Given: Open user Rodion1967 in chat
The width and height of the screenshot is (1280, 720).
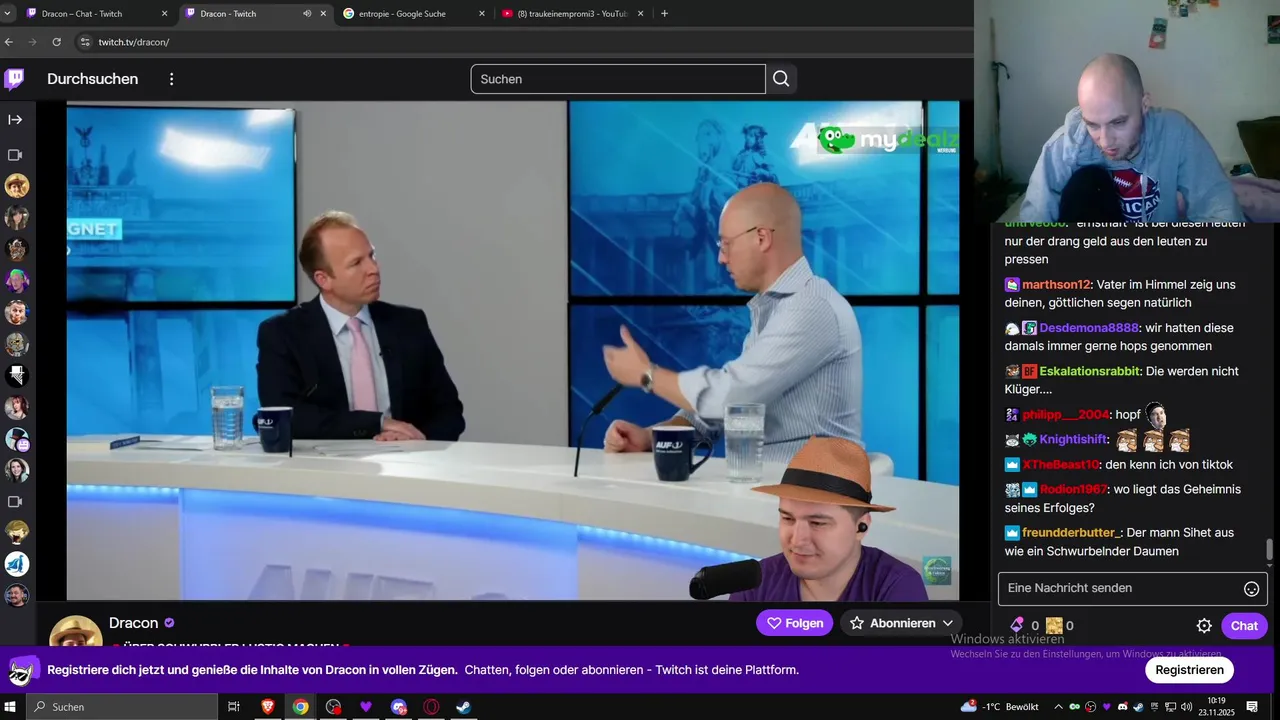Looking at the screenshot, I should click(1074, 489).
